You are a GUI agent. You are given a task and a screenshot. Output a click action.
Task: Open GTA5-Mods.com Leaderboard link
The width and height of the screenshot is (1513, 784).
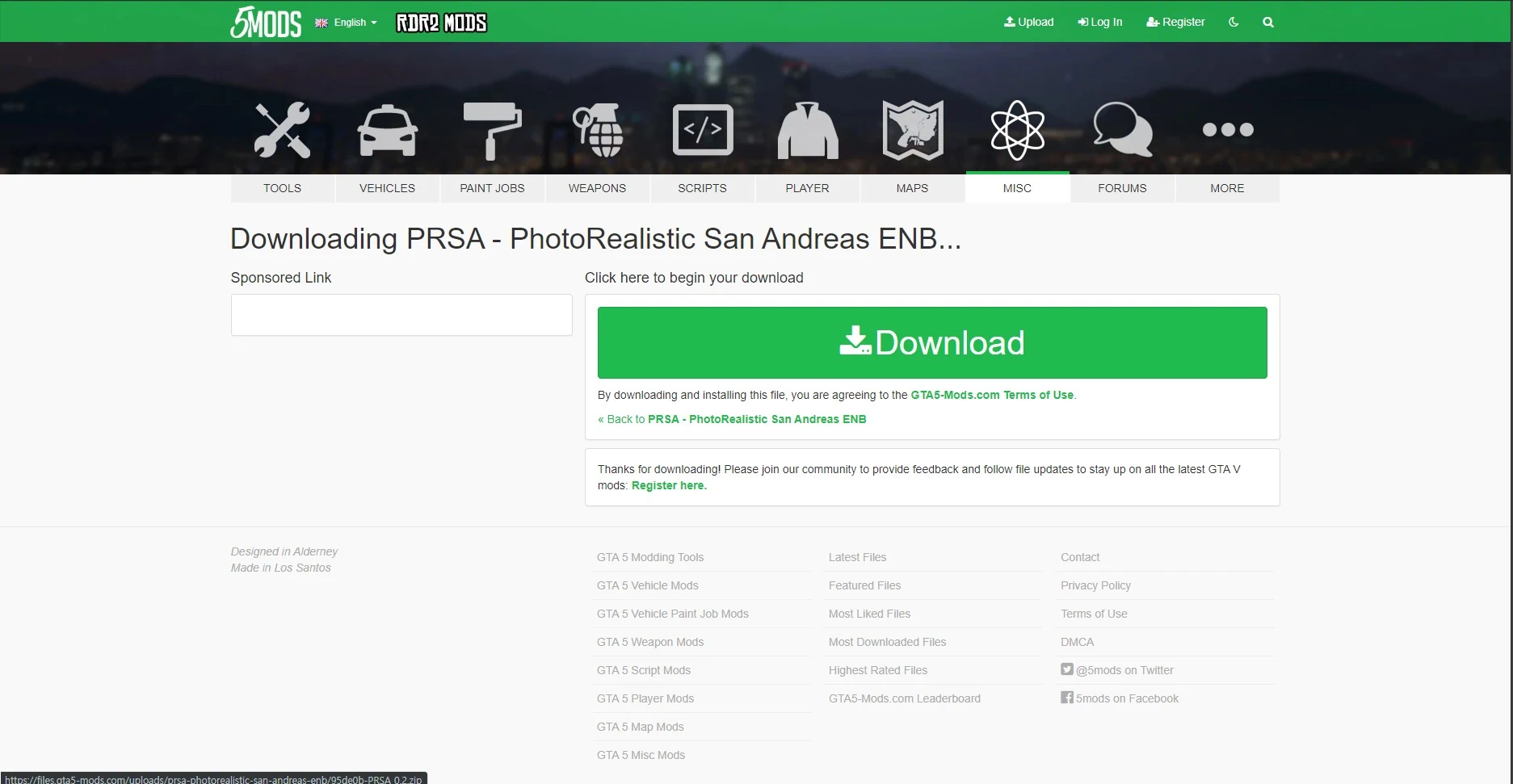tap(905, 698)
